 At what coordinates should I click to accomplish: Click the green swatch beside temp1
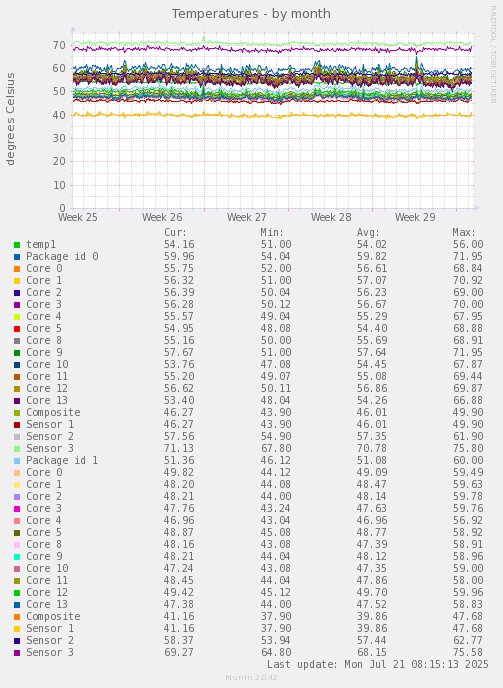coord(17,245)
